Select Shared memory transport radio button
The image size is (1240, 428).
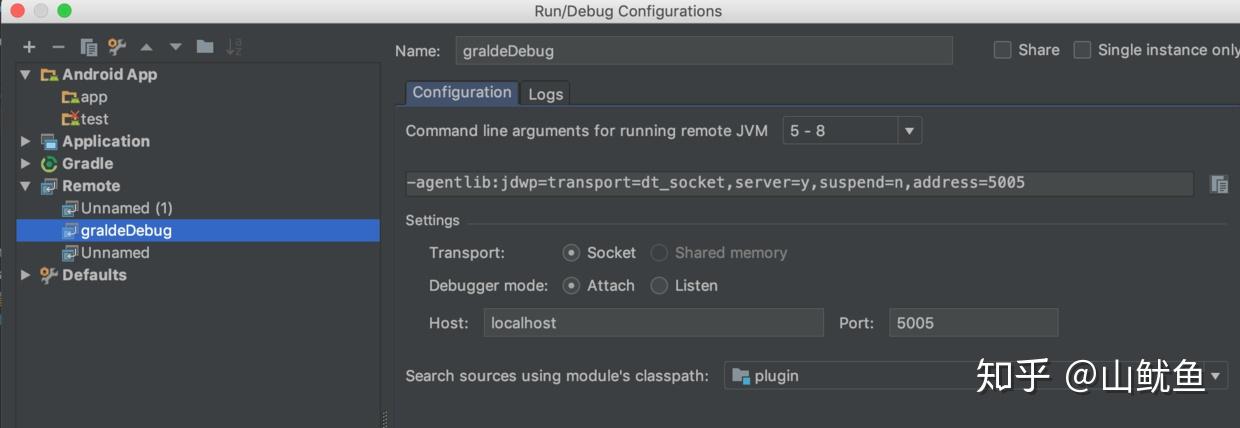(x=659, y=253)
